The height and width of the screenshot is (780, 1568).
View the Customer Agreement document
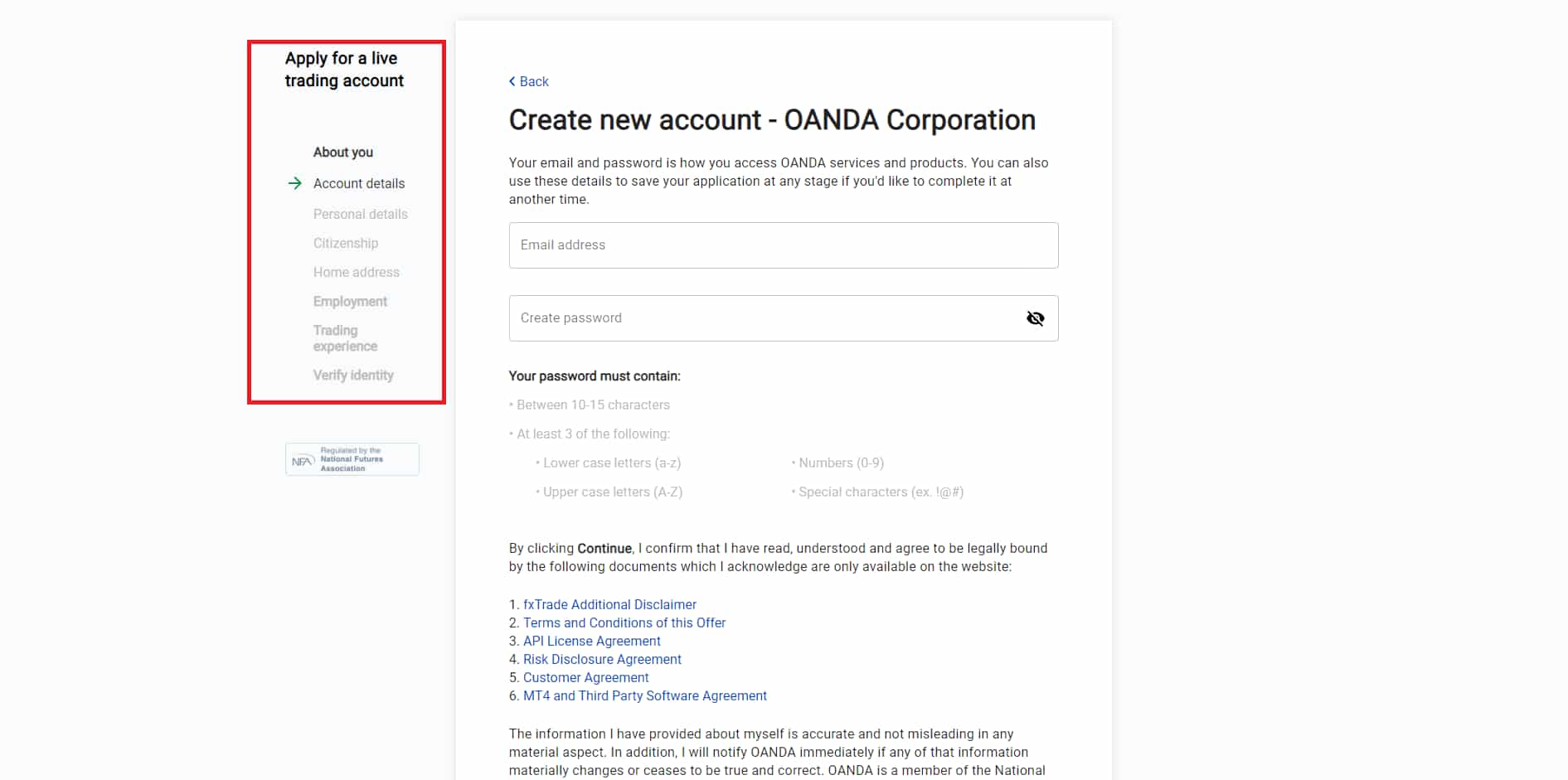586,677
